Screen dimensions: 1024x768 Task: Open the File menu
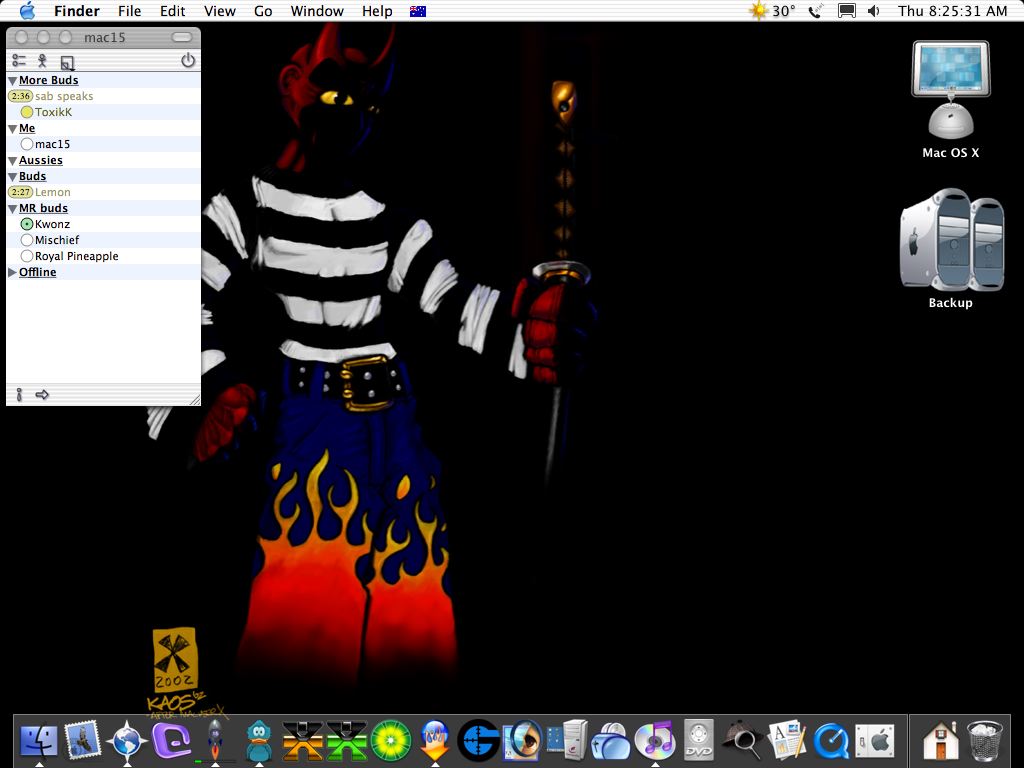coord(129,11)
